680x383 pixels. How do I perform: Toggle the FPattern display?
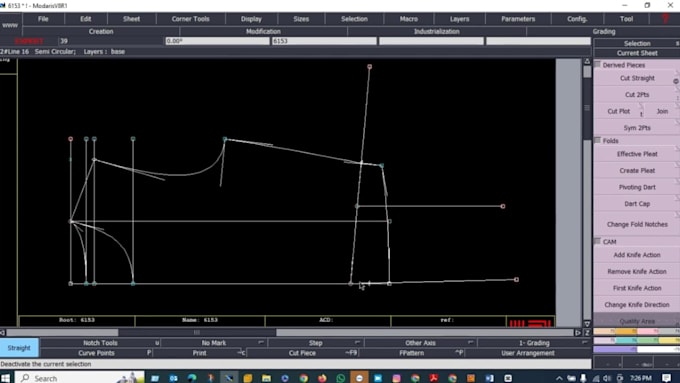[412, 353]
